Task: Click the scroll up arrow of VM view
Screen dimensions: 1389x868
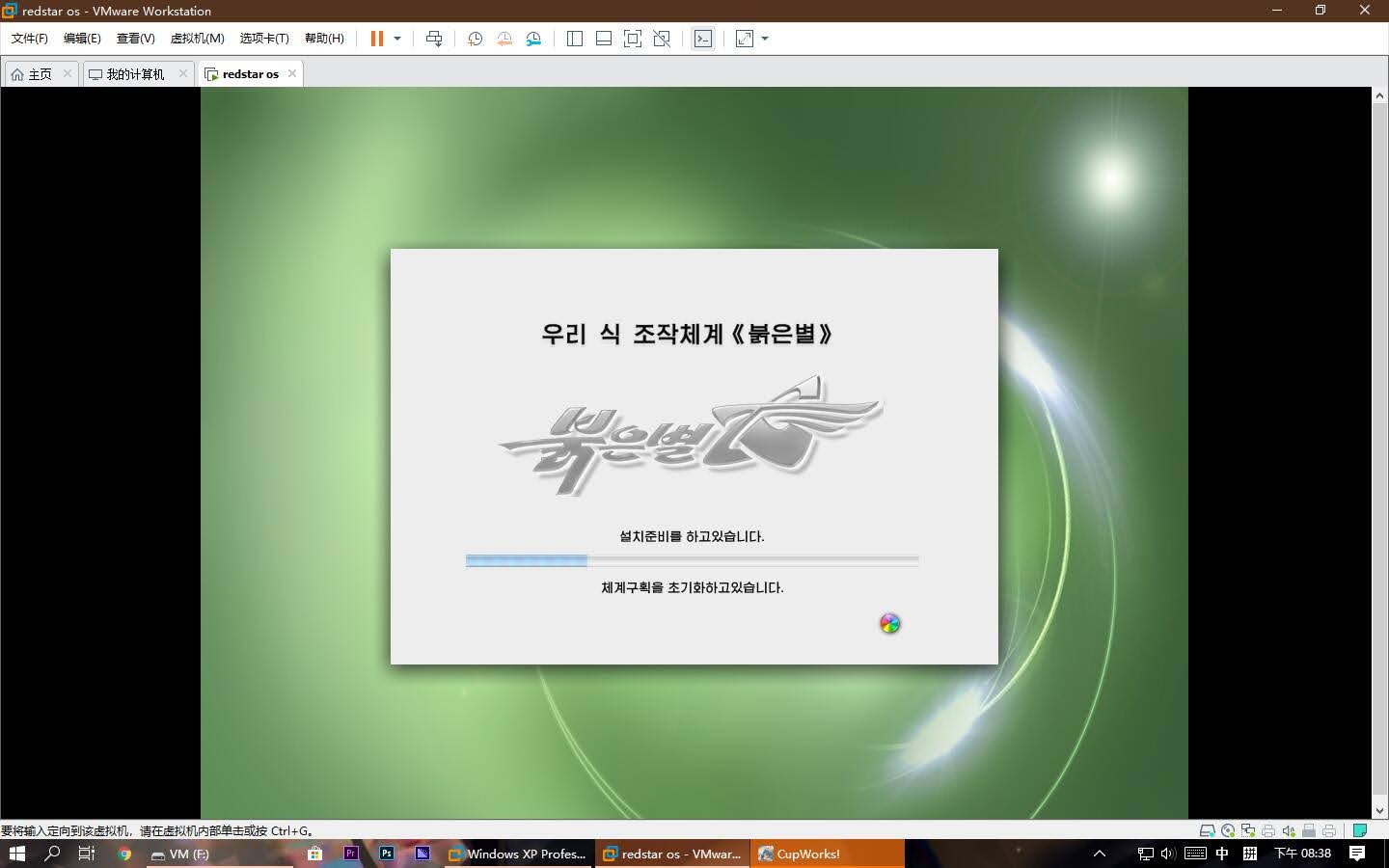Action: point(1379,95)
